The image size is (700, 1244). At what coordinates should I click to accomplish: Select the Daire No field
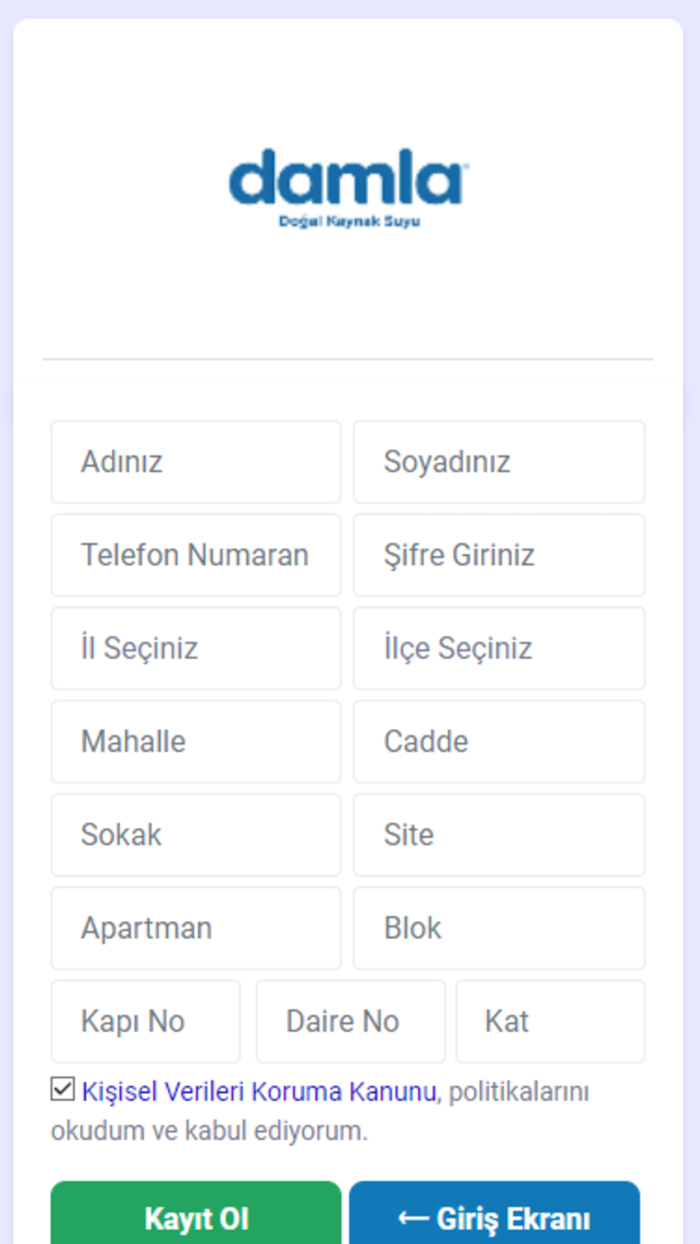point(350,1021)
